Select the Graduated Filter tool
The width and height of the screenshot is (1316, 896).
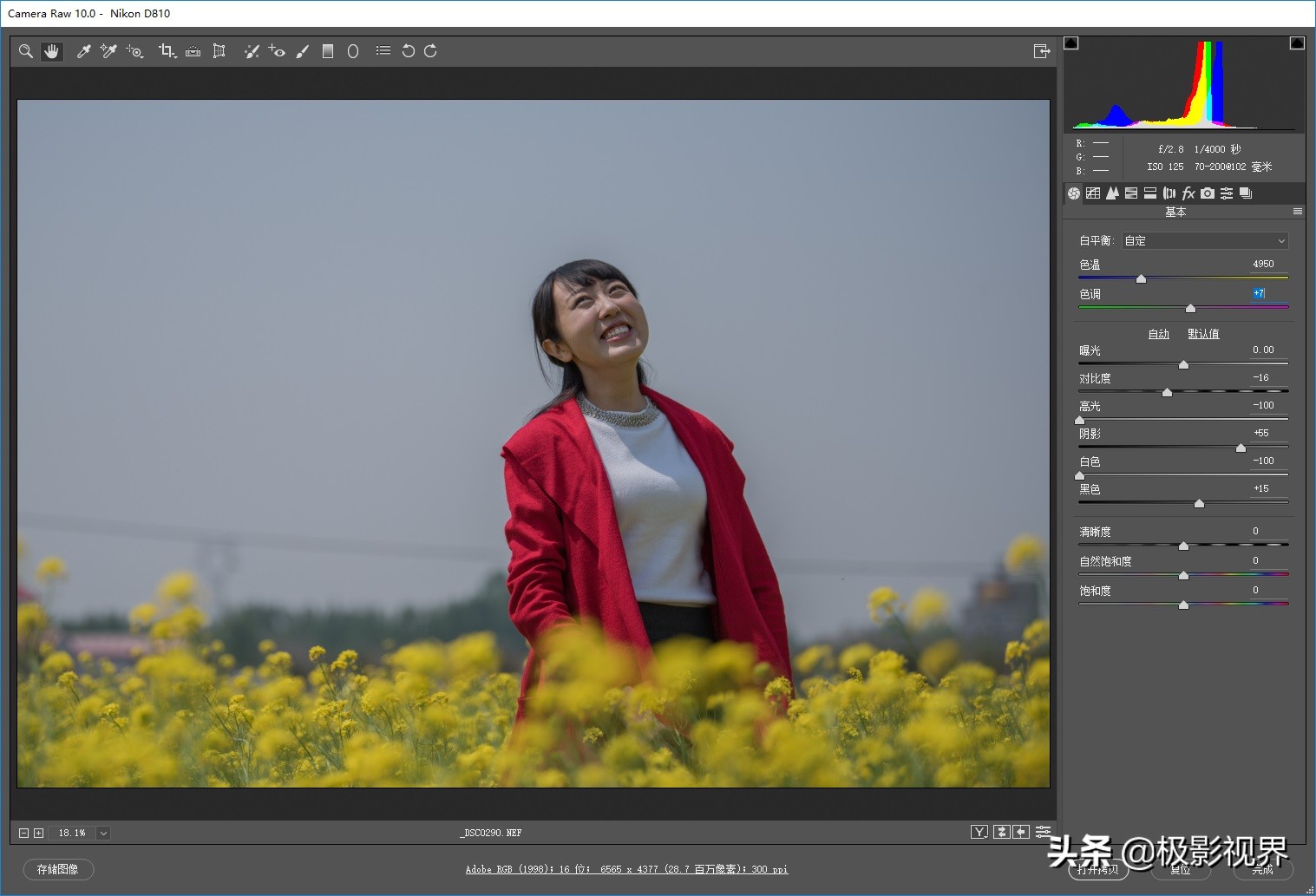point(328,51)
